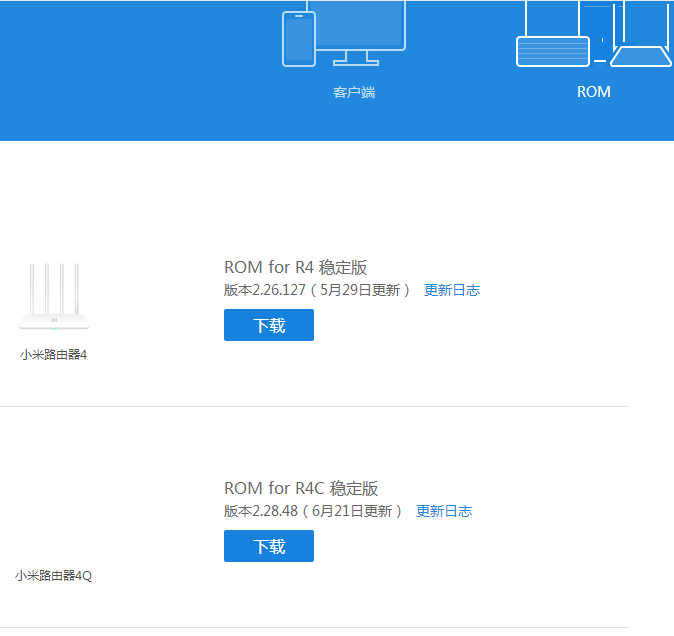The height and width of the screenshot is (636, 674).
Task: Download the ROM for R4C 稳定版
Action: [269, 546]
